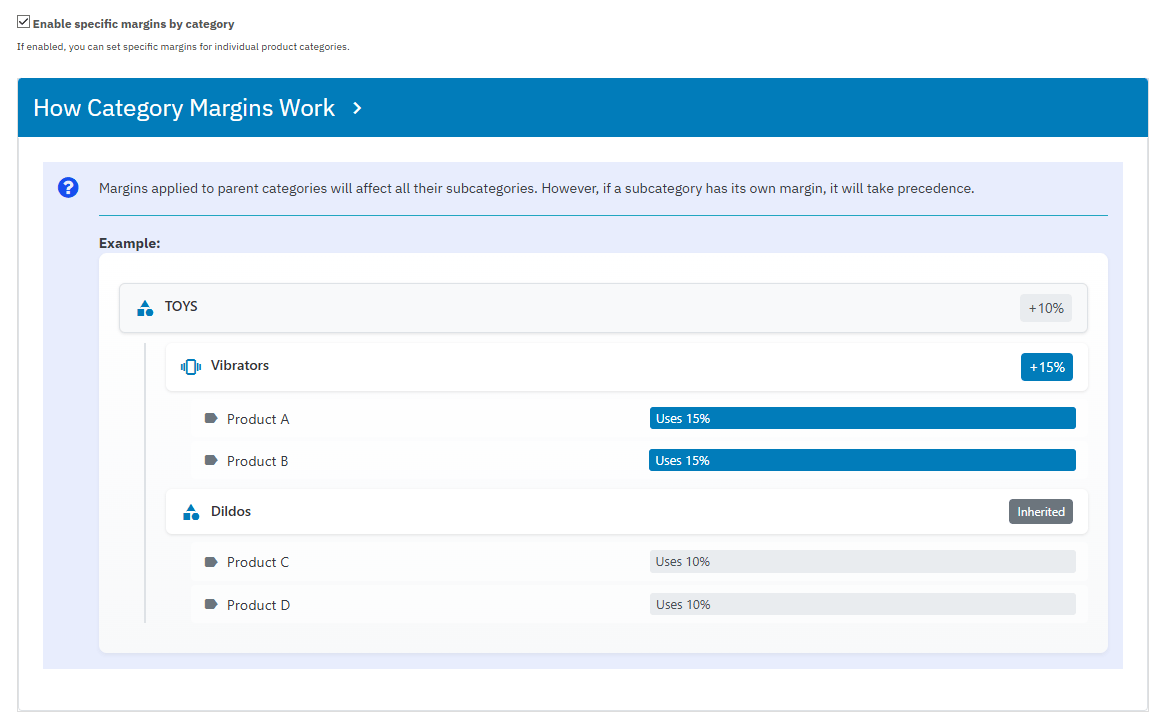The height and width of the screenshot is (724, 1163).
Task: Click the tag icon beside Product C
Action: coord(211,562)
